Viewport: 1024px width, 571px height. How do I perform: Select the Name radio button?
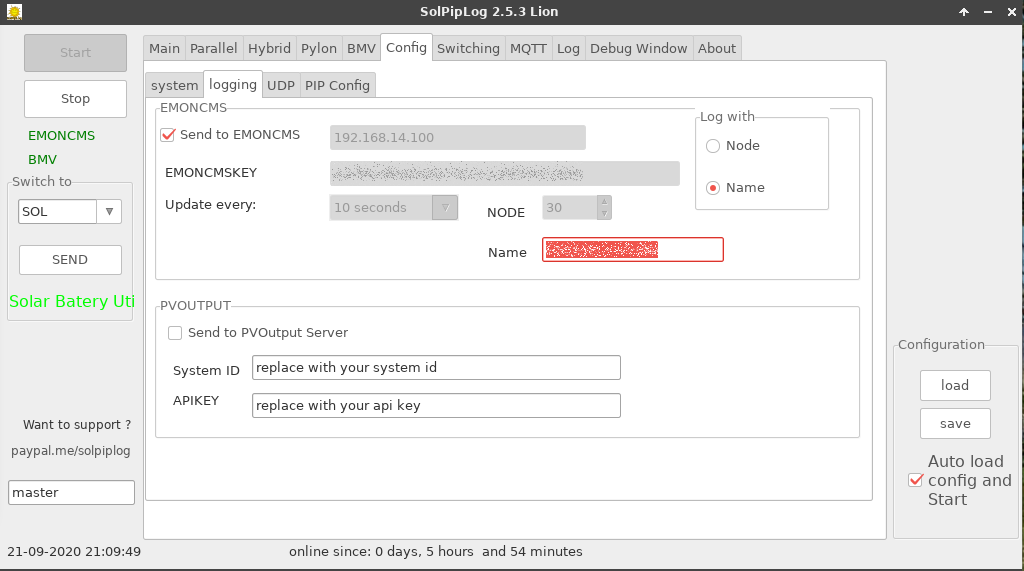pos(713,188)
